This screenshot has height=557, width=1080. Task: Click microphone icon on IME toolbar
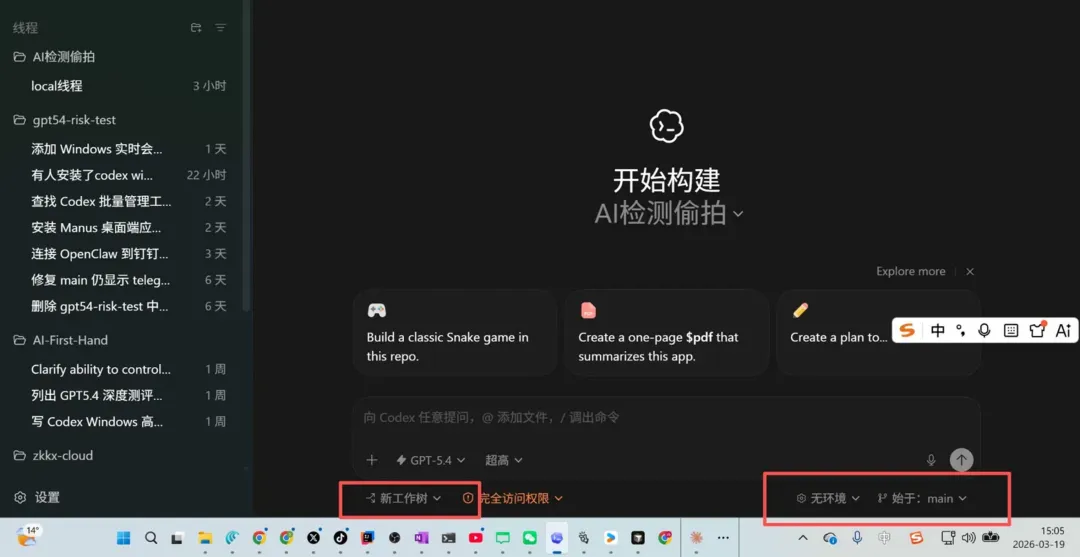click(984, 330)
